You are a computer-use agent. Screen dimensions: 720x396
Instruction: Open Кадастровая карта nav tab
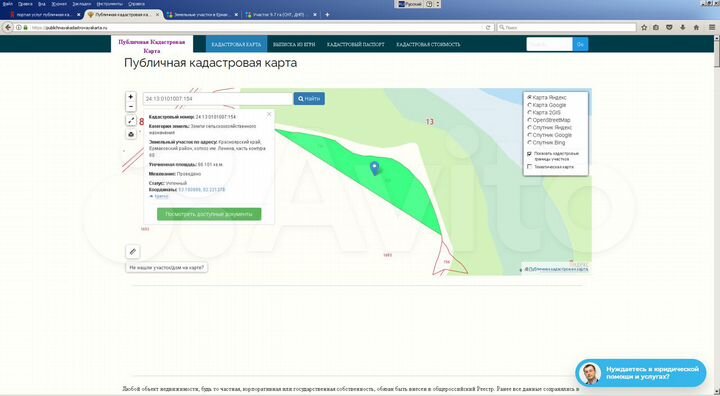236,45
